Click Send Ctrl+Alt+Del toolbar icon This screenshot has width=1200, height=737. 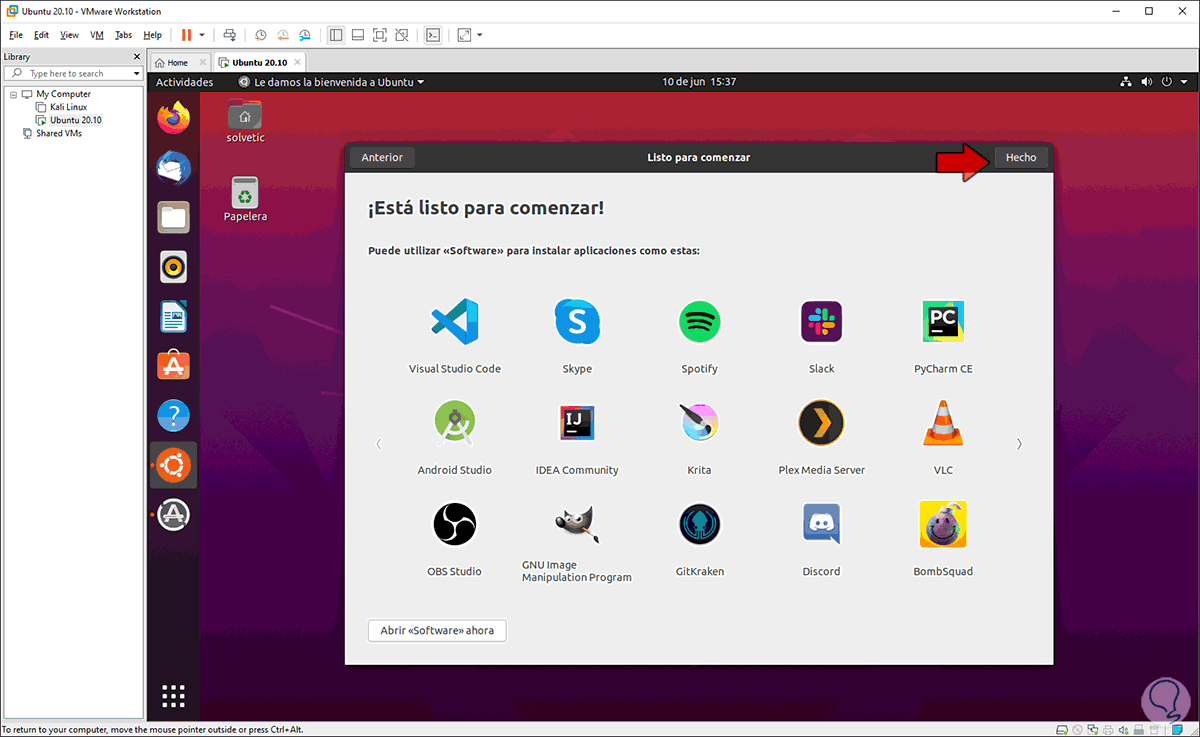pos(230,34)
